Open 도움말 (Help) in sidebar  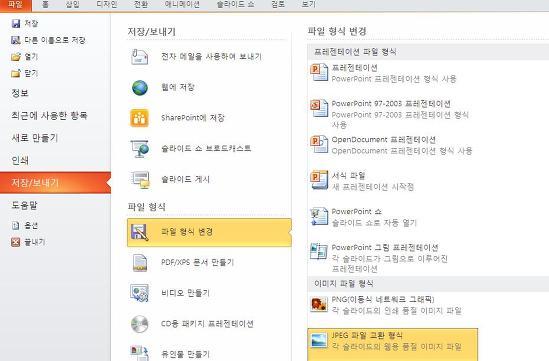tap(55, 205)
